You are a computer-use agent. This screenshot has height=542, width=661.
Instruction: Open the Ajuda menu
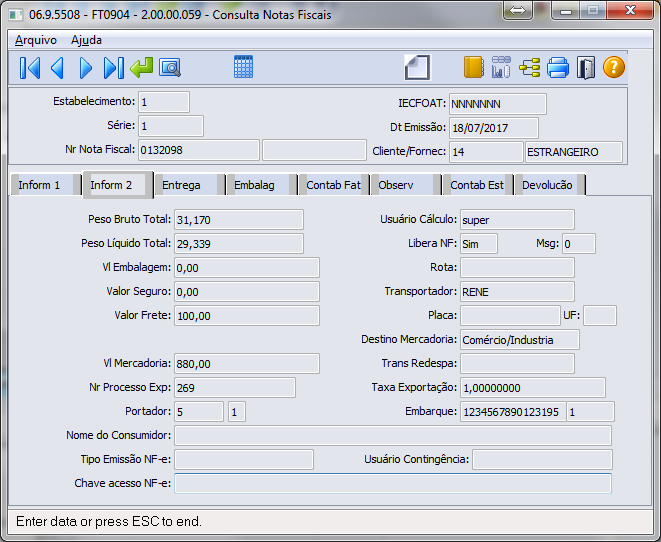point(86,40)
